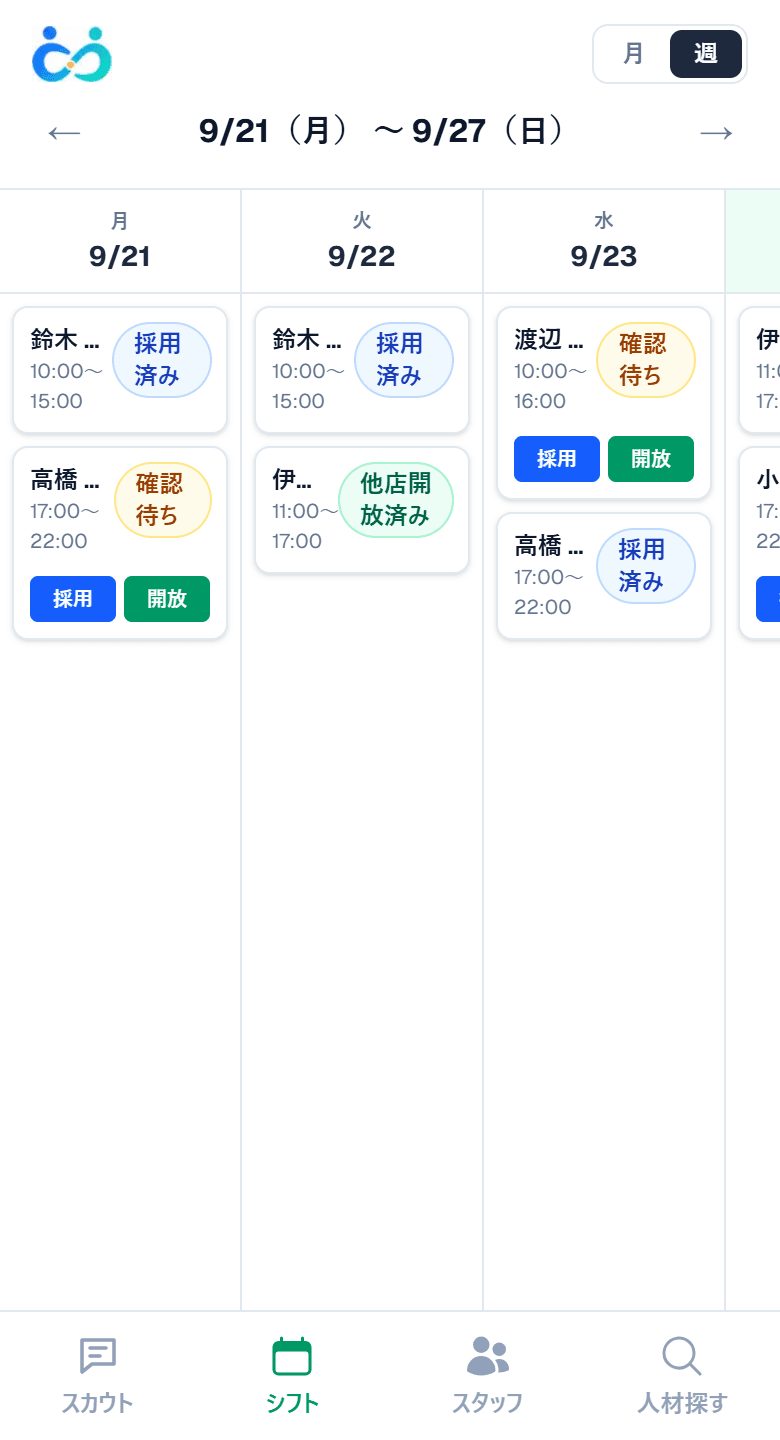The width and height of the screenshot is (780, 1440).
Task: Select the 他店開放済み badge on 9/22
Action: pyautogui.click(x=396, y=500)
